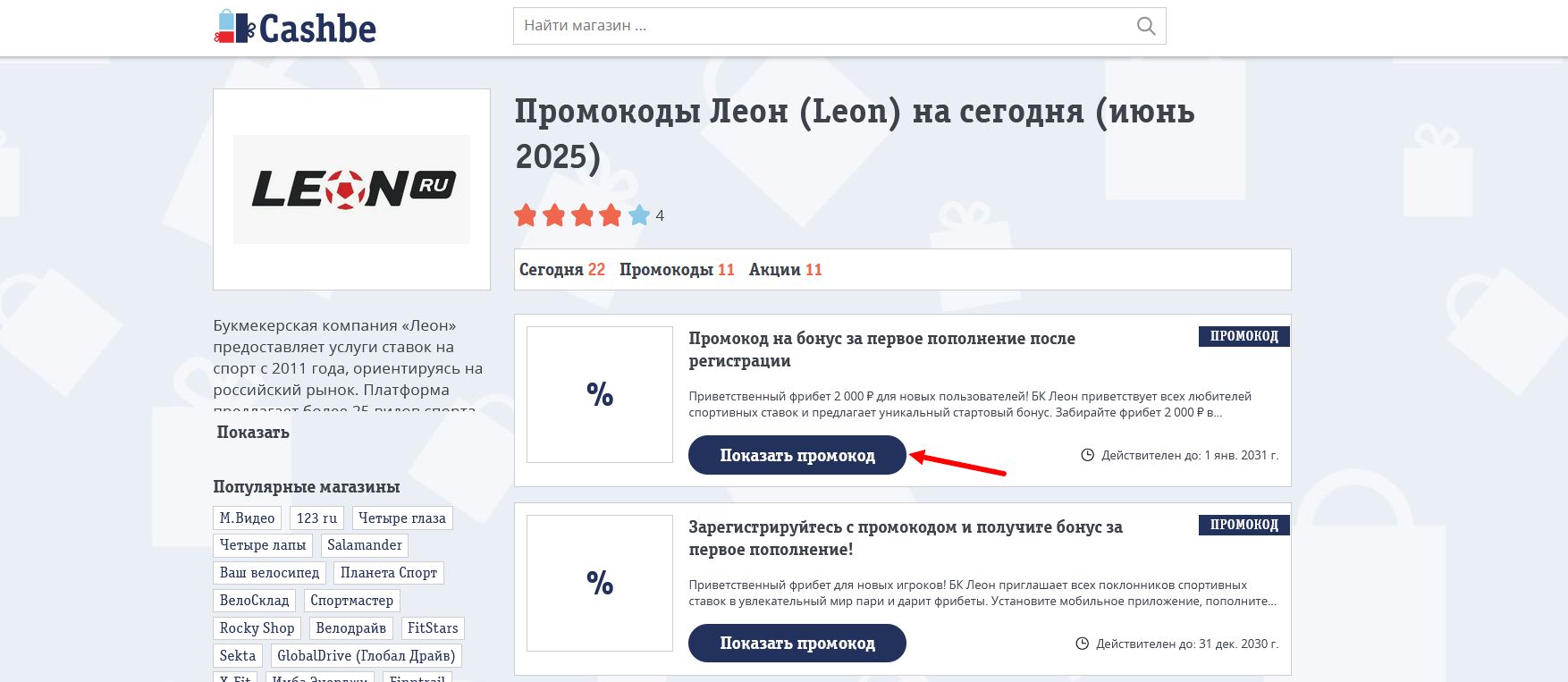Viewport: 1568px width, 682px height.
Task: Open 'Salamander' store tag
Action: click(365, 545)
